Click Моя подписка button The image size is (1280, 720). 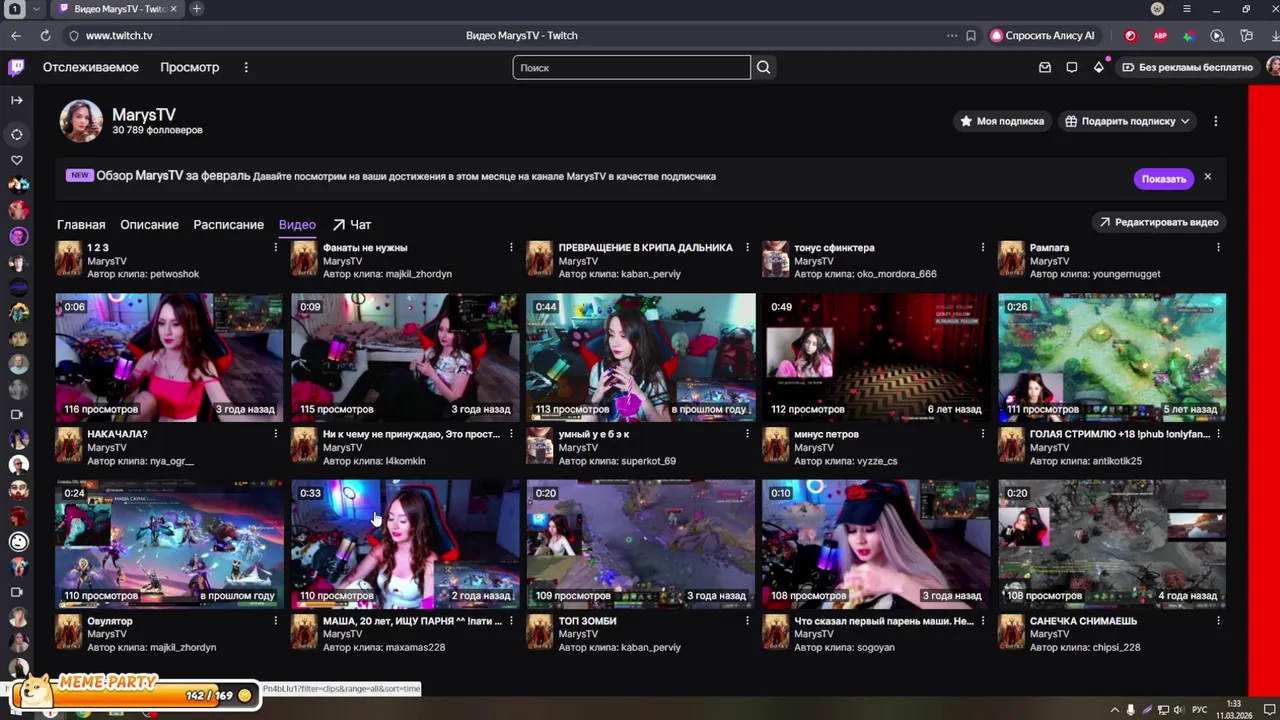click(x=1002, y=121)
